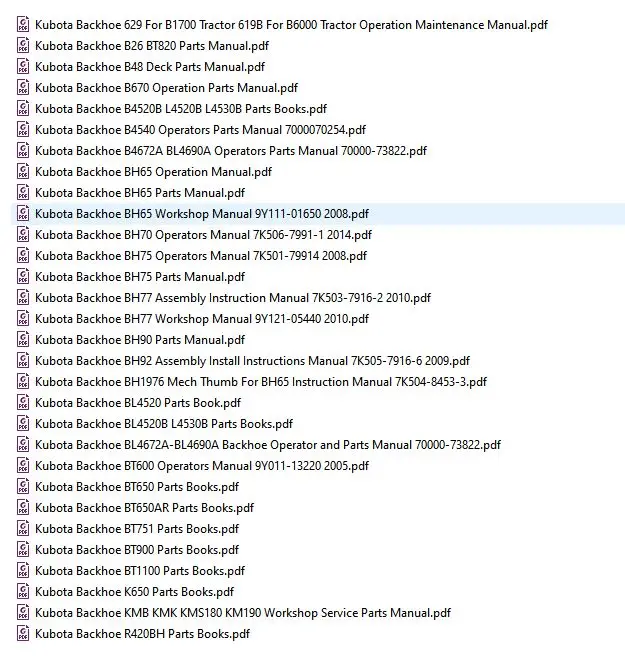This screenshot has width=625, height=669.
Task: Click PDF icon for BT751 Parts Books
Action: [23, 529]
